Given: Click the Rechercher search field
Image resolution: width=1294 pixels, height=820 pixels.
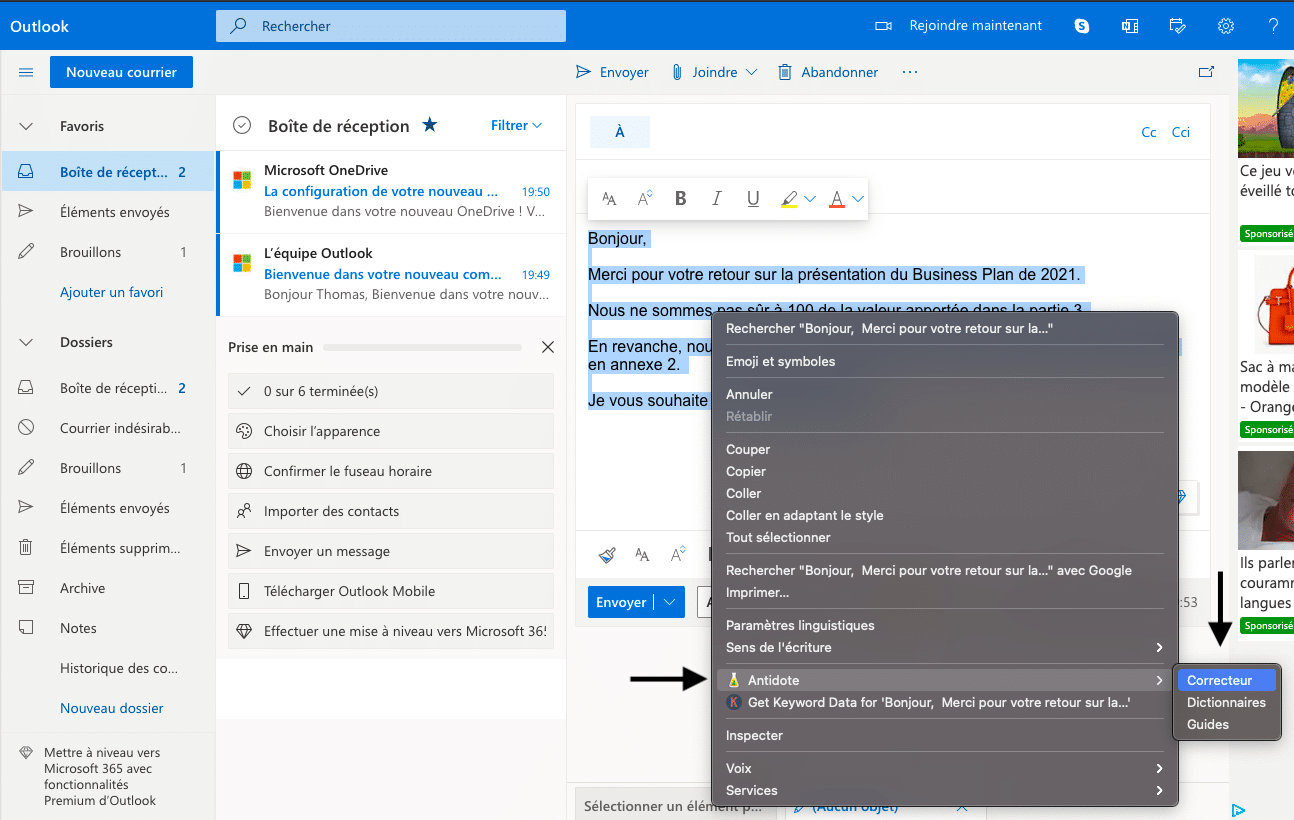Looking at the screenshot, I should 391,26.
